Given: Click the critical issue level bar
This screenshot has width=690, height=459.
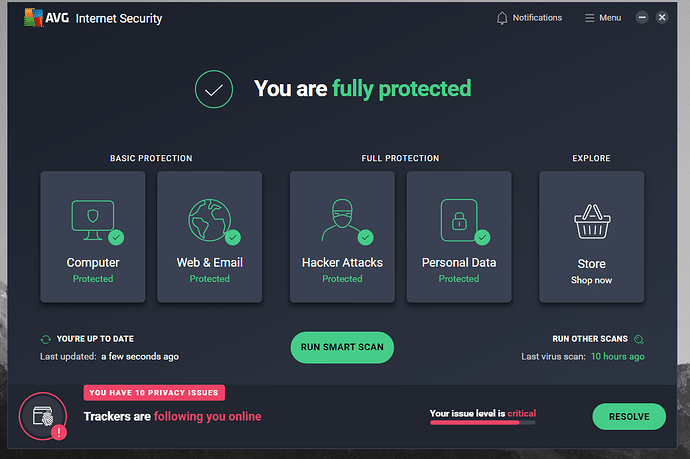Looking at the screenshot, I should point(482,423).
